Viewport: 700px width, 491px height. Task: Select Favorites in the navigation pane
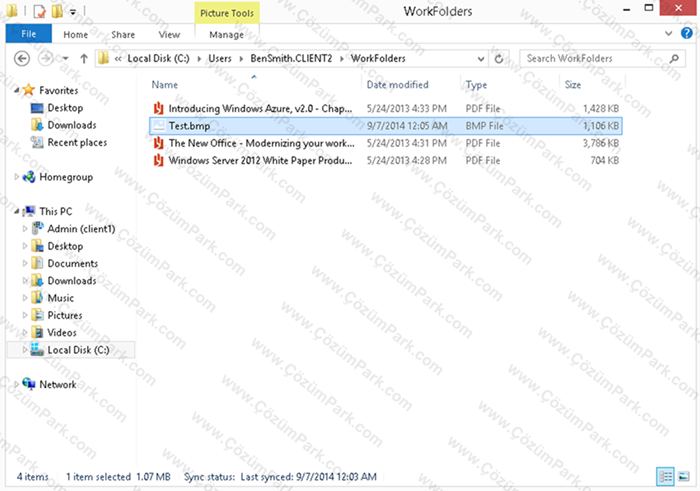pyautogui.click(x=58, y=91)
